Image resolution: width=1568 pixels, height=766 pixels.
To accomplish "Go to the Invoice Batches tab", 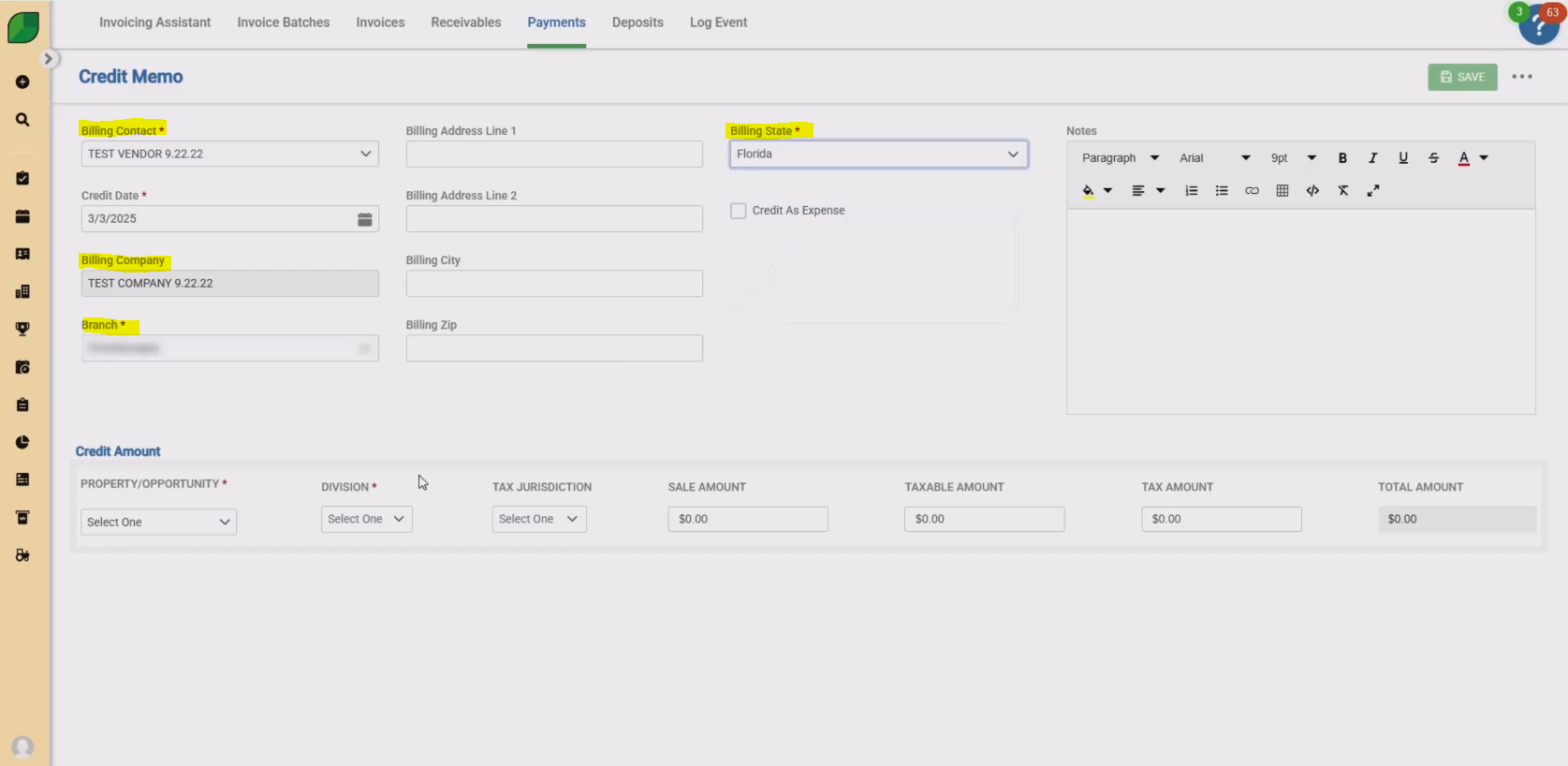I will click(283, 22).
